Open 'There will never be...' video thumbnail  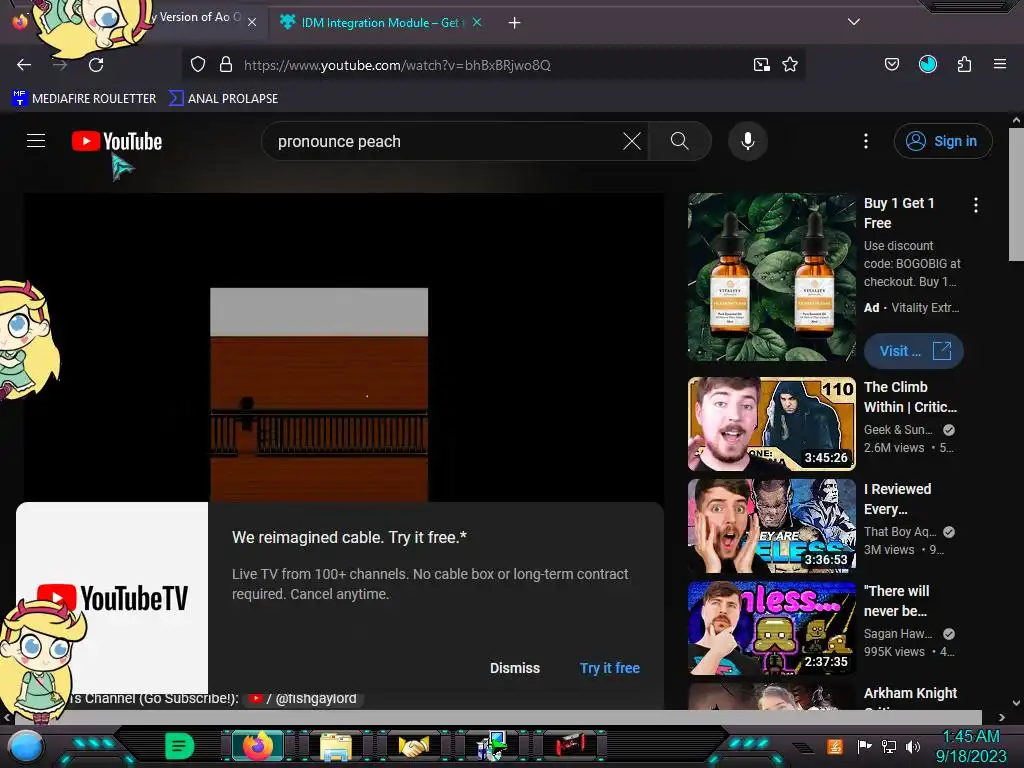coord(771,628)
